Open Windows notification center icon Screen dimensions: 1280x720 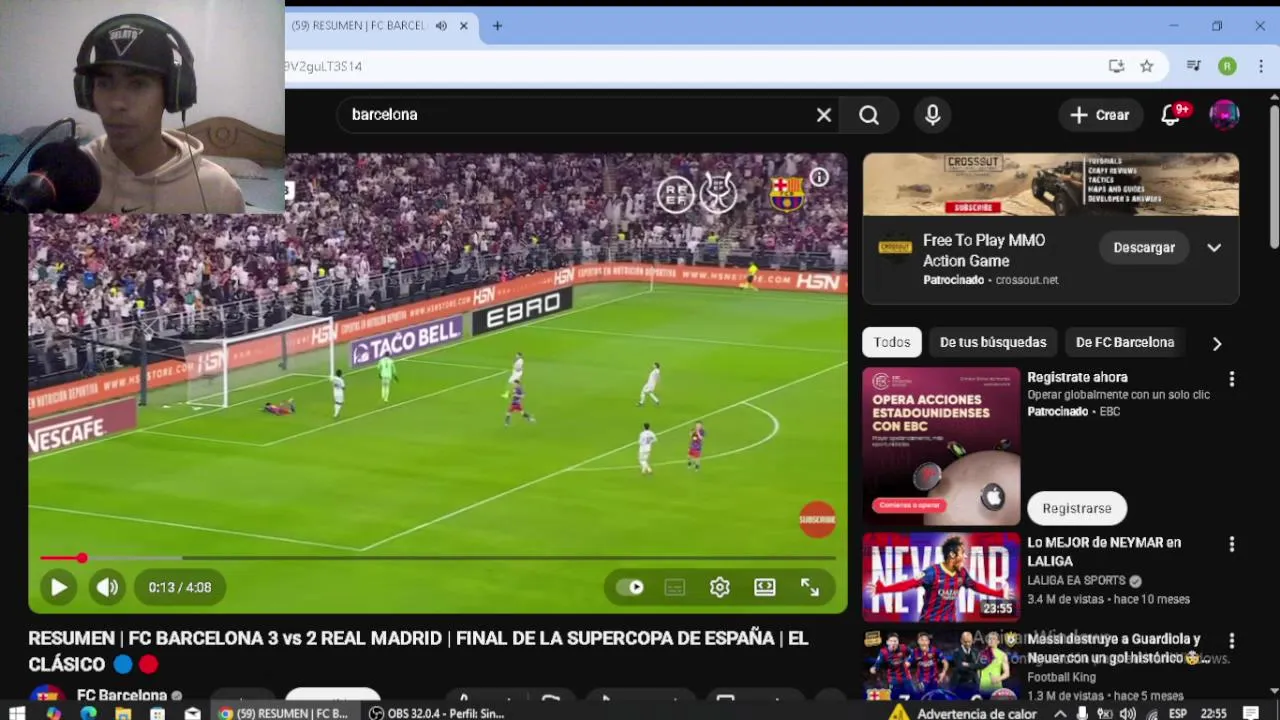coord(1251,713)
